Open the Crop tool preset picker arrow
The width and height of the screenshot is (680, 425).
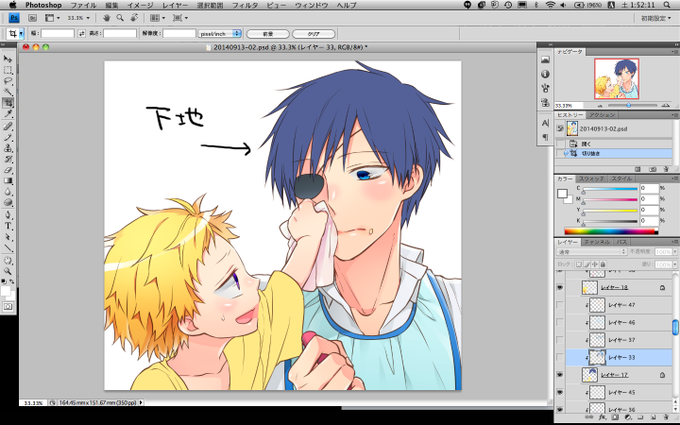(x=20, y=33)
